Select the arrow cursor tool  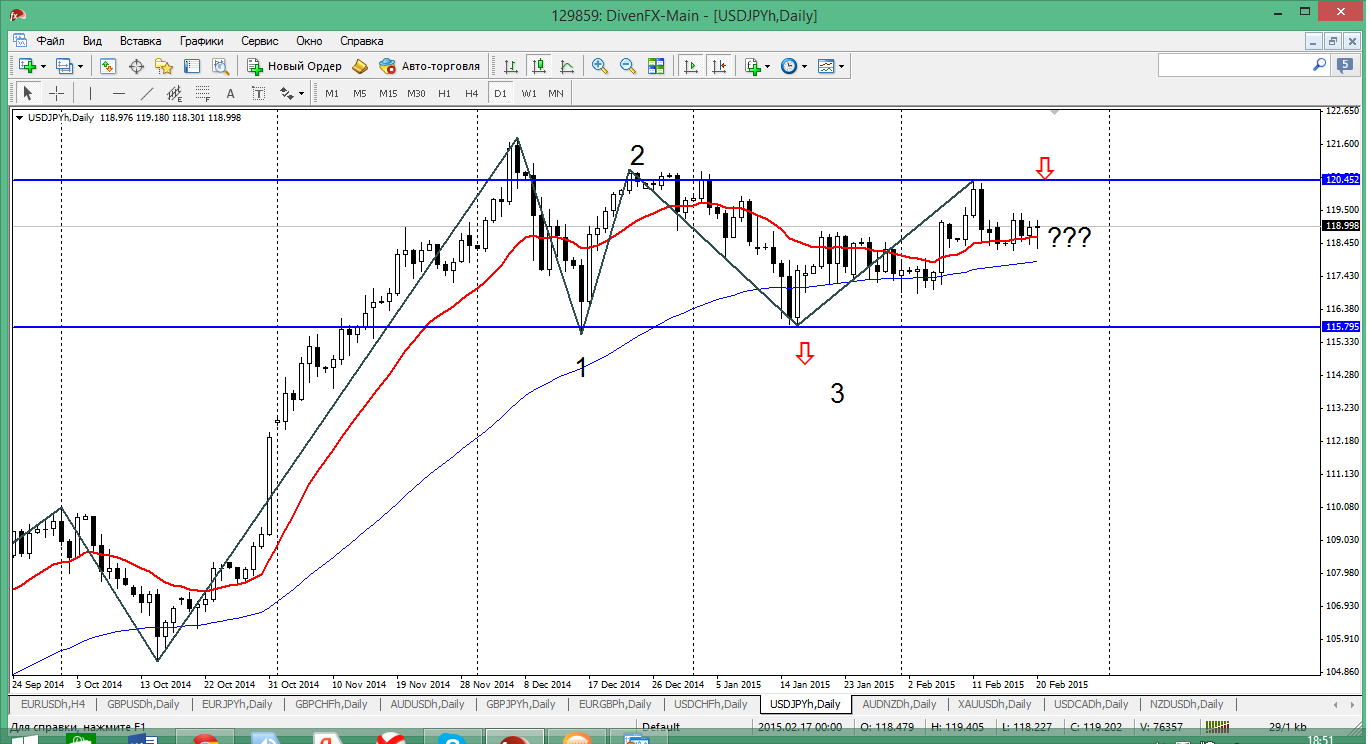pyautogui.click(x=28, y=93)
